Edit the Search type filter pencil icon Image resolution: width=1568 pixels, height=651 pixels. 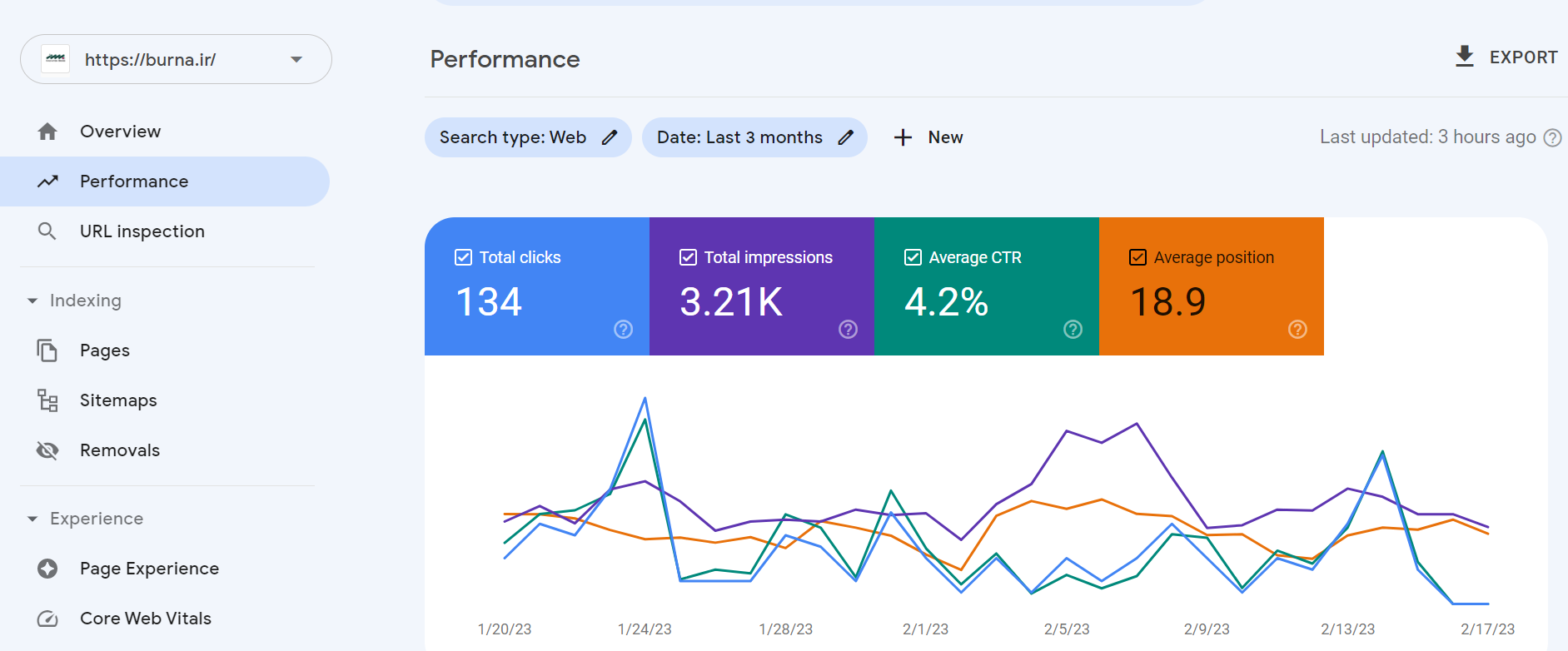(x=610, y=137)
